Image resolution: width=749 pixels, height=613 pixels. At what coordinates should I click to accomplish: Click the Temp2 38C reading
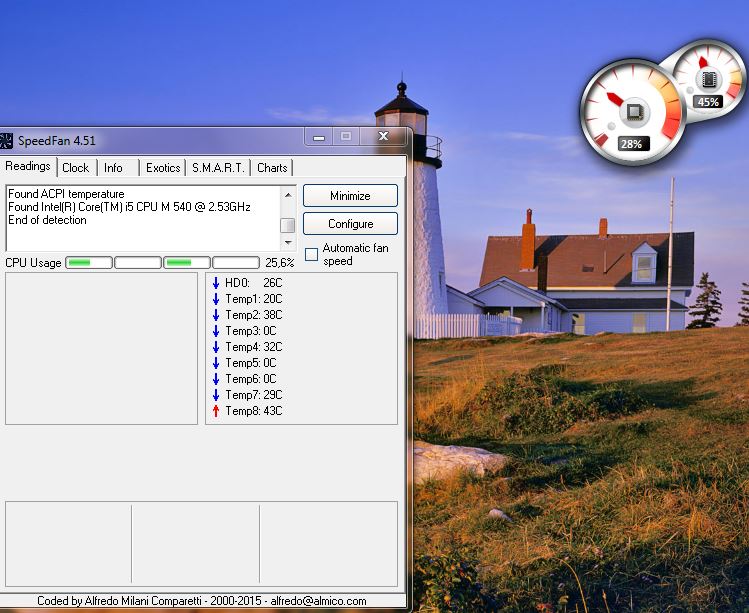[x=253, y=315]
